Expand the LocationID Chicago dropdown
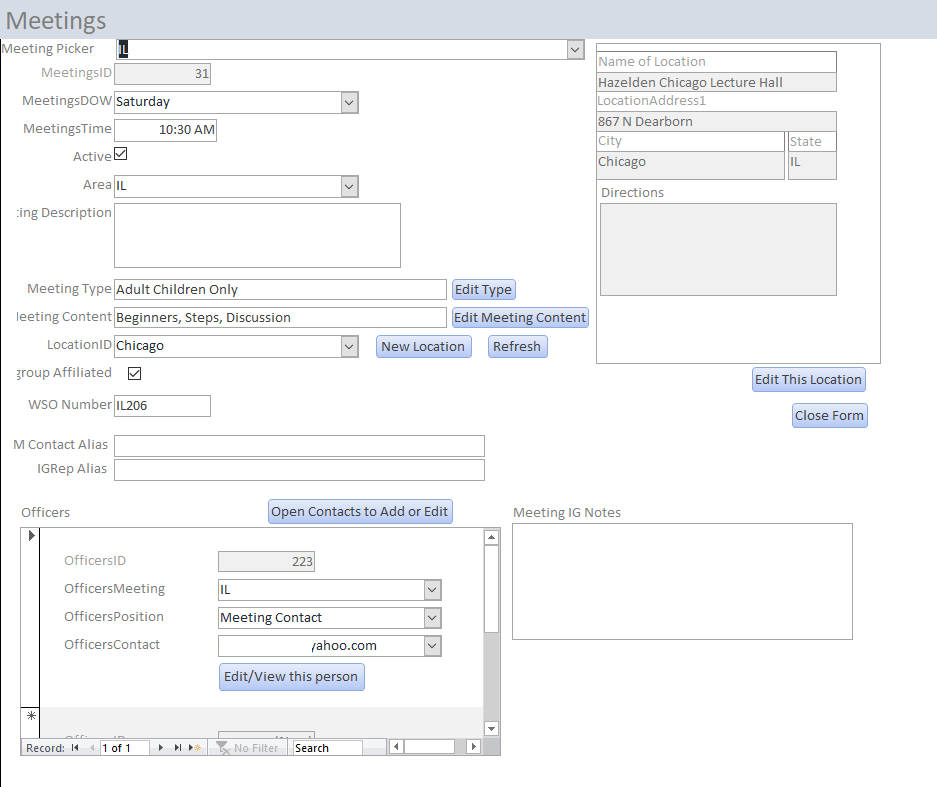This screenshot has width=937, height=787. click(x=349, y=346)
